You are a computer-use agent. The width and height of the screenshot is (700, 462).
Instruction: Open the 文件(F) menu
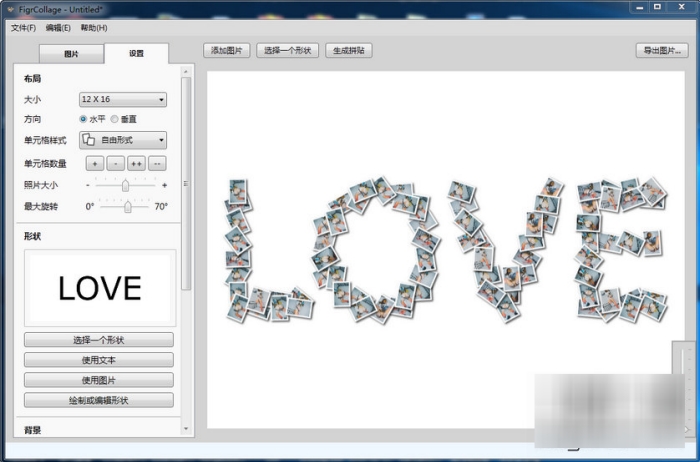click(x=23, y=27)
